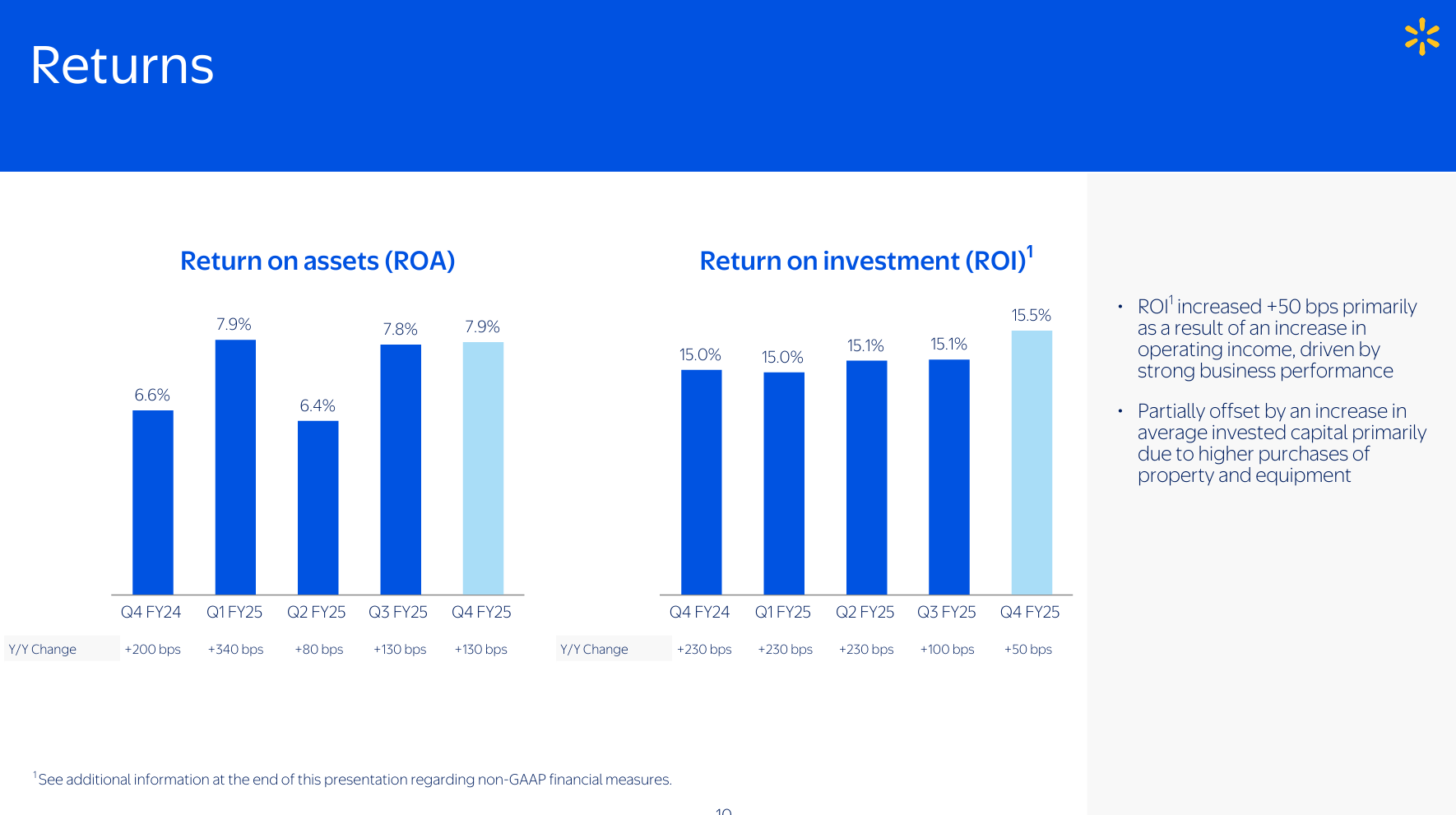Screen dimensions: 1456x815
Task: Click the +50 bps Y/Y change value
Action: click(1027, 649)
